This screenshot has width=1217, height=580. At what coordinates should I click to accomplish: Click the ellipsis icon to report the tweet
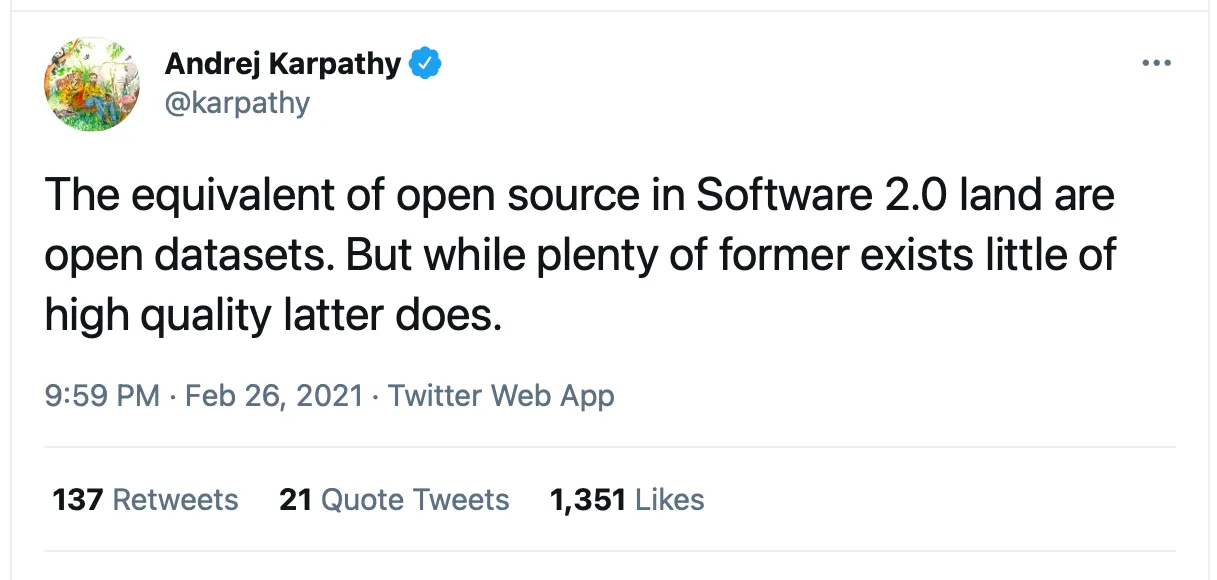click(1156, 62)
